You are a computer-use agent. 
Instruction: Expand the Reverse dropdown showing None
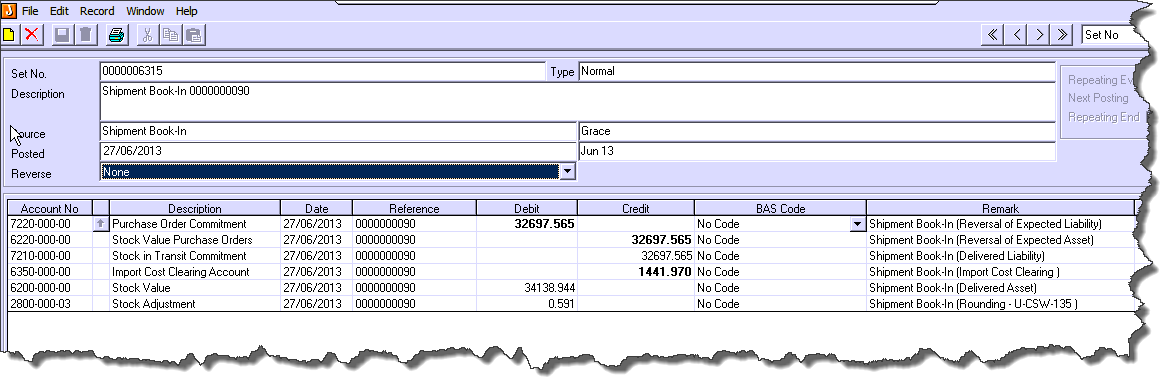pyautogui.click(x=567, y=172)
